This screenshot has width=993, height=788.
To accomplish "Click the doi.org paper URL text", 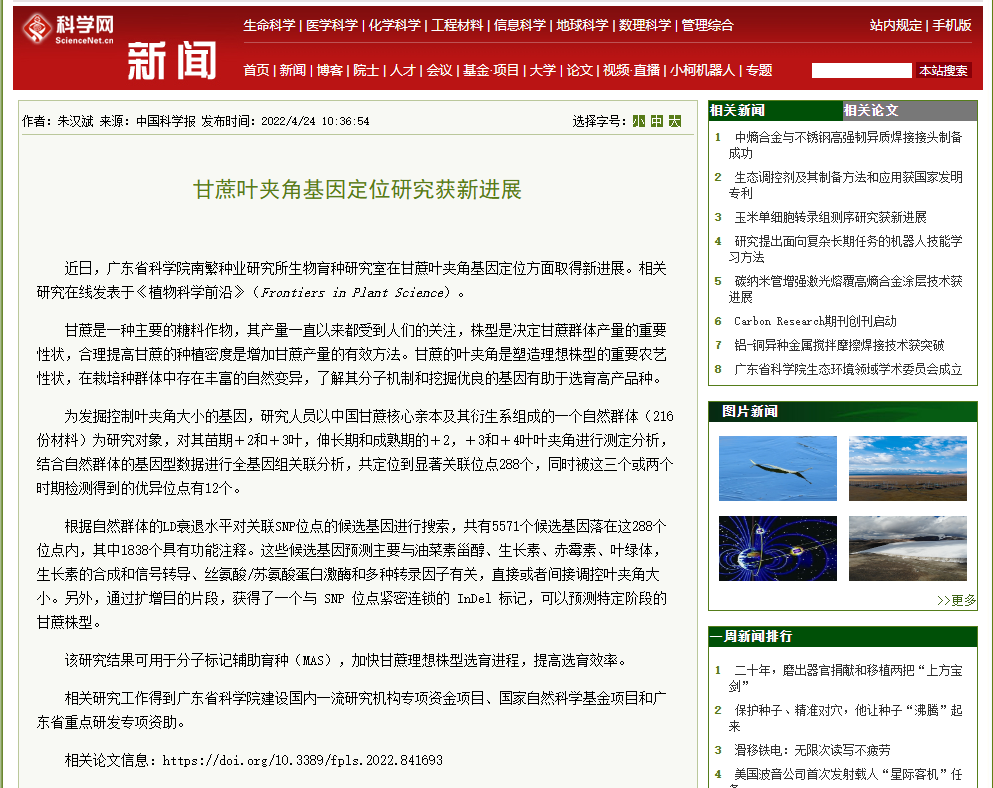I will [x=303, y=760].
